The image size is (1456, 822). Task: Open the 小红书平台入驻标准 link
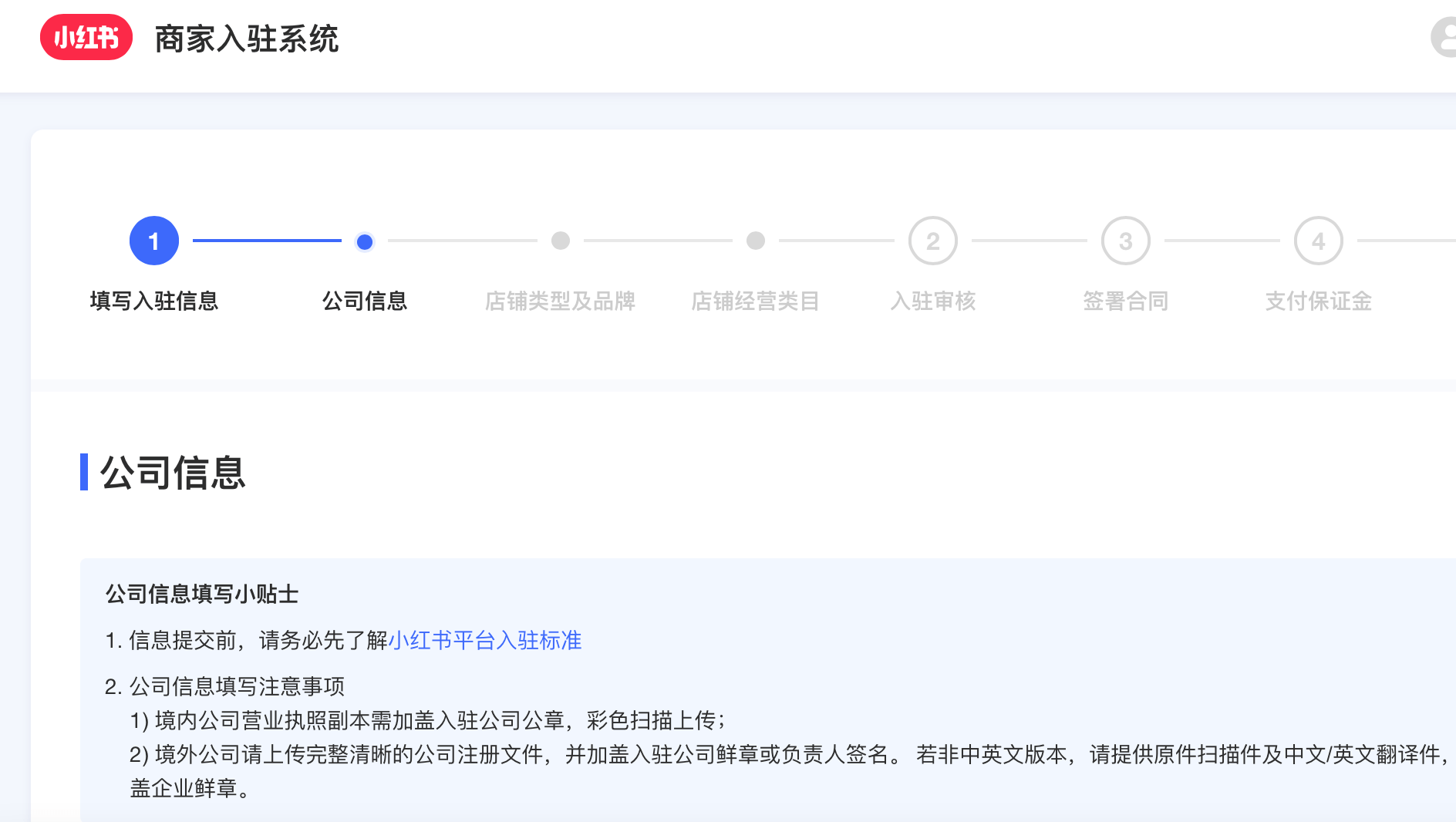click(485, 640)
